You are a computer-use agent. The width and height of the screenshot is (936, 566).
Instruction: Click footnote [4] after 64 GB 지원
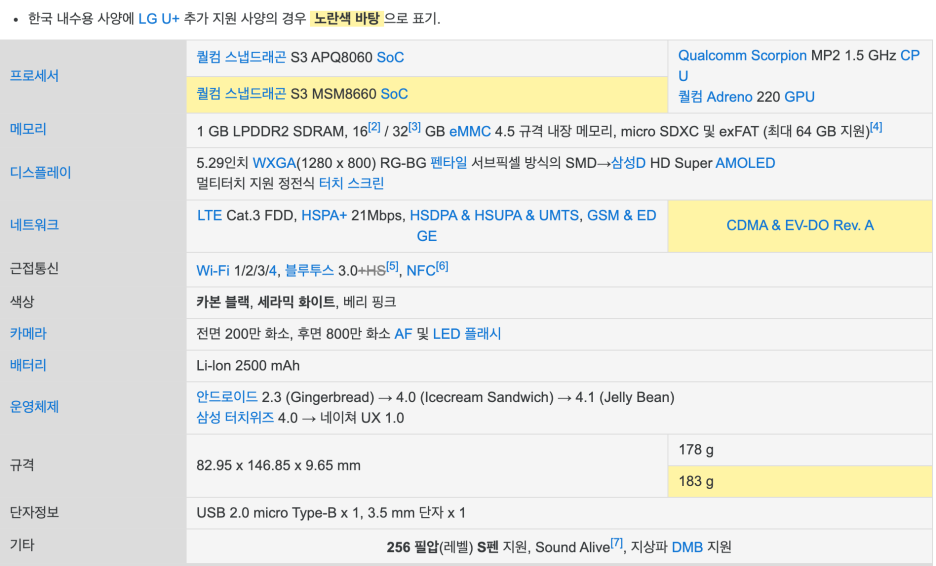[876, 127]
